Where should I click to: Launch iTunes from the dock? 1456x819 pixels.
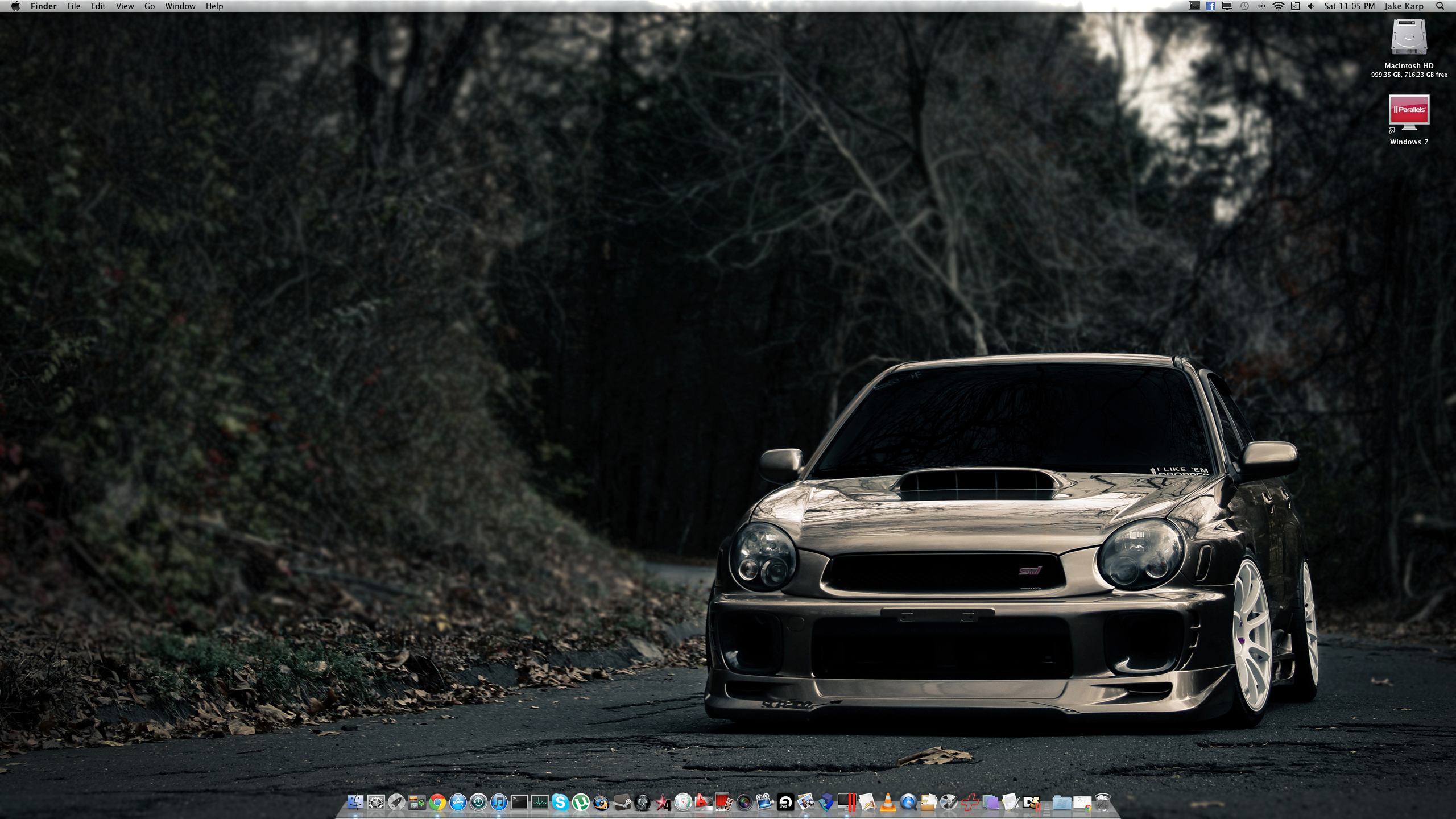coord(499,803)
